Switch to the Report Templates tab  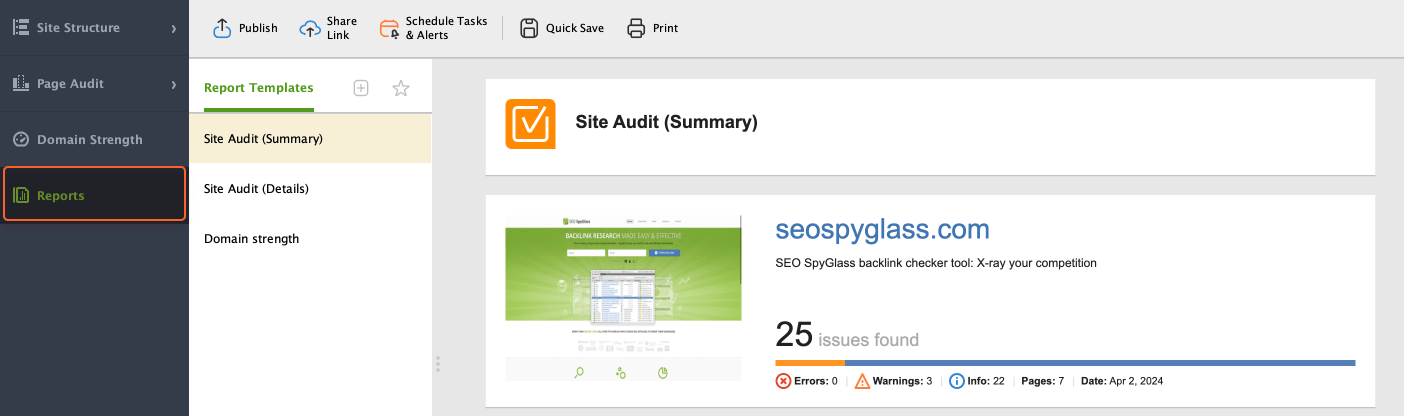coord(259,88)
